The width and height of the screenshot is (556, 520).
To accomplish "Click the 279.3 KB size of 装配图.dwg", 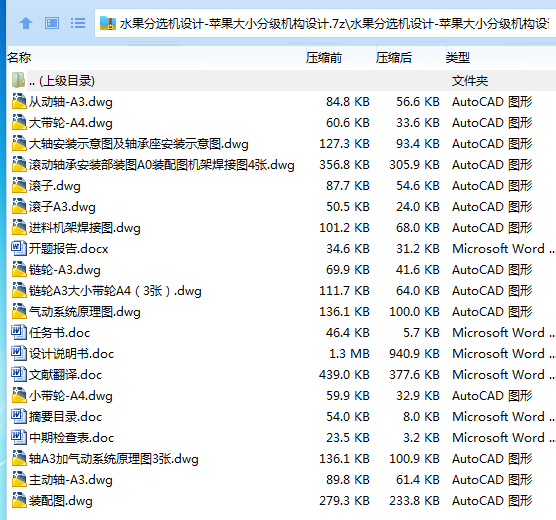I will [x=344, y=501].
